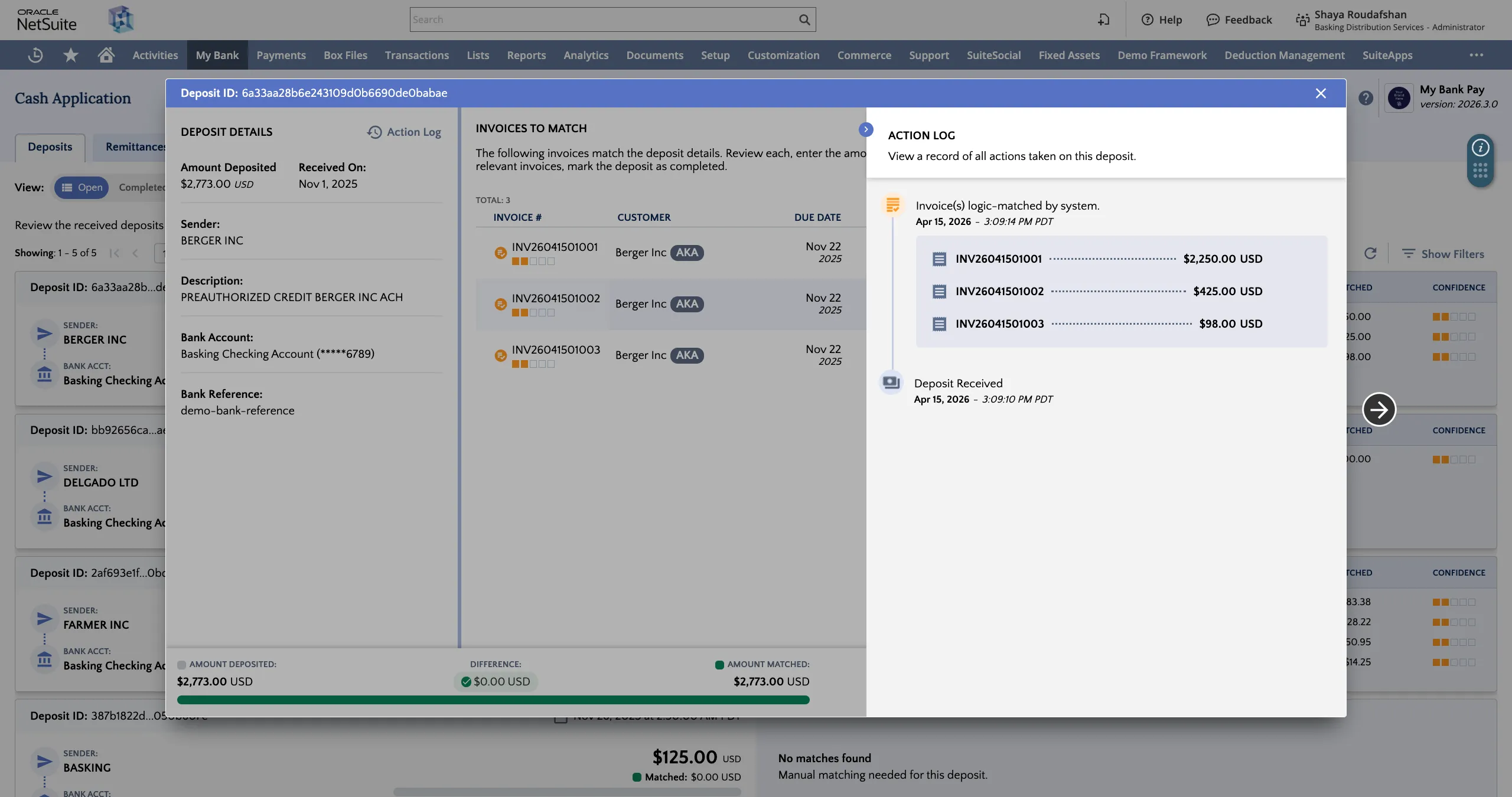The height and width of the screenshot is (797, 1512).
Task: Toggle the Action Log link
Action: [x=404, y=132]
